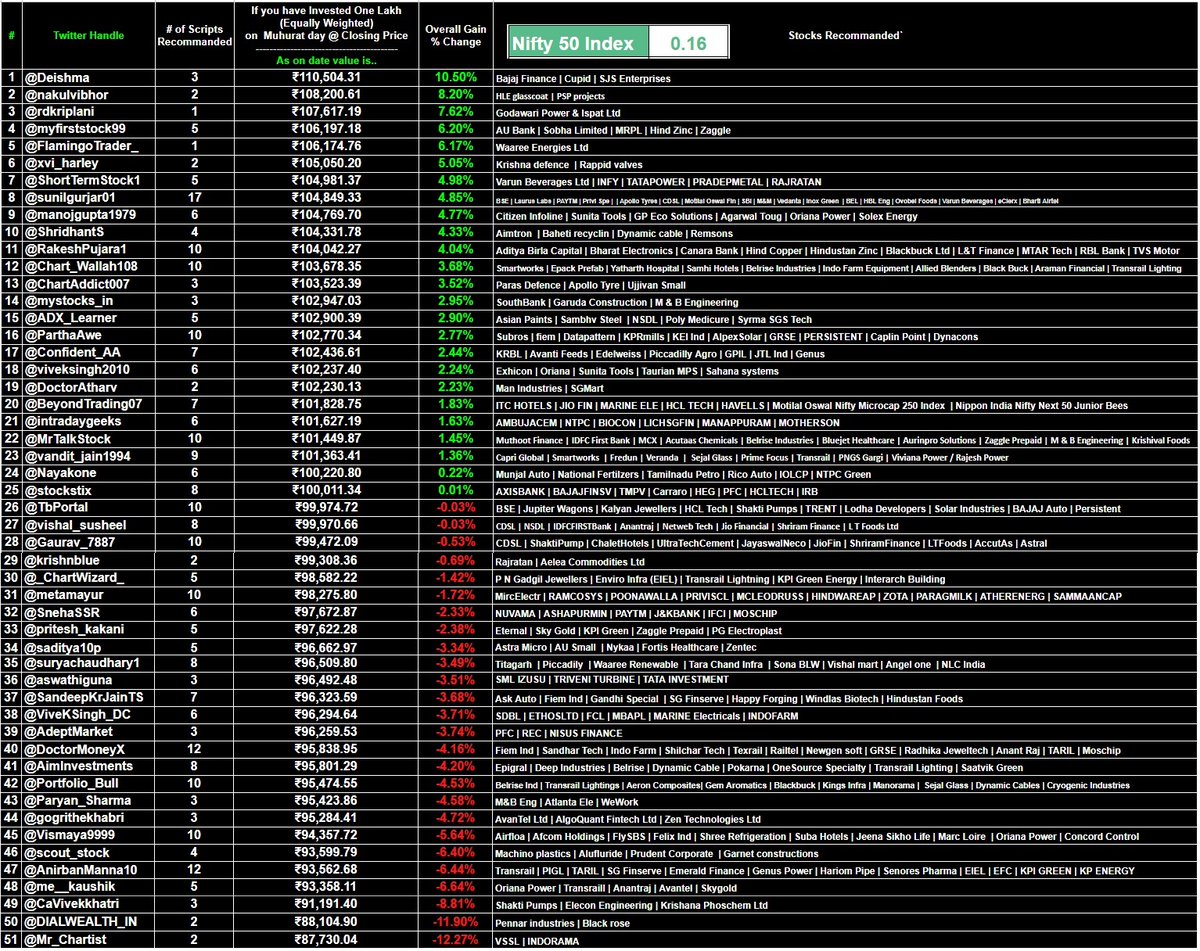Image resolution: width=1200 pixels, height=951 pixels.
Task: Select the @nakulvibhor handle cell
Action: 88,95
